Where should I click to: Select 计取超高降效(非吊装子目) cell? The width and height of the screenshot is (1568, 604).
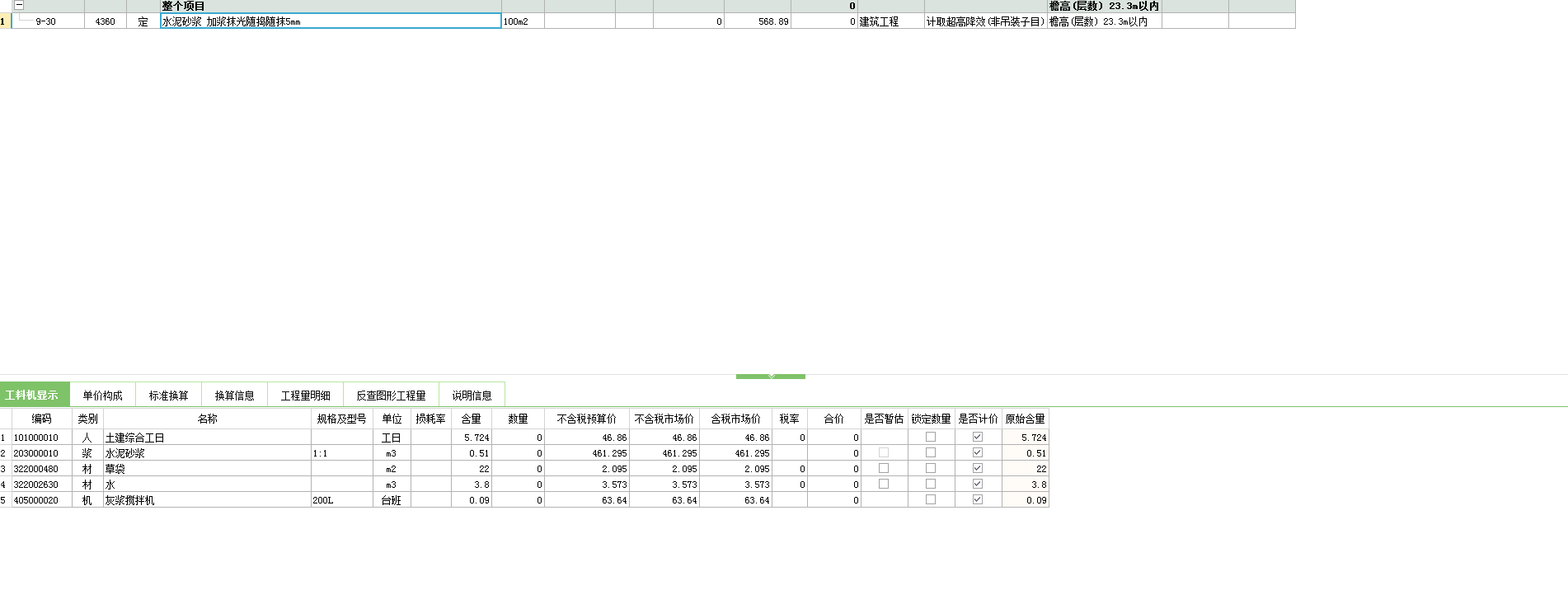click(985, 21)
